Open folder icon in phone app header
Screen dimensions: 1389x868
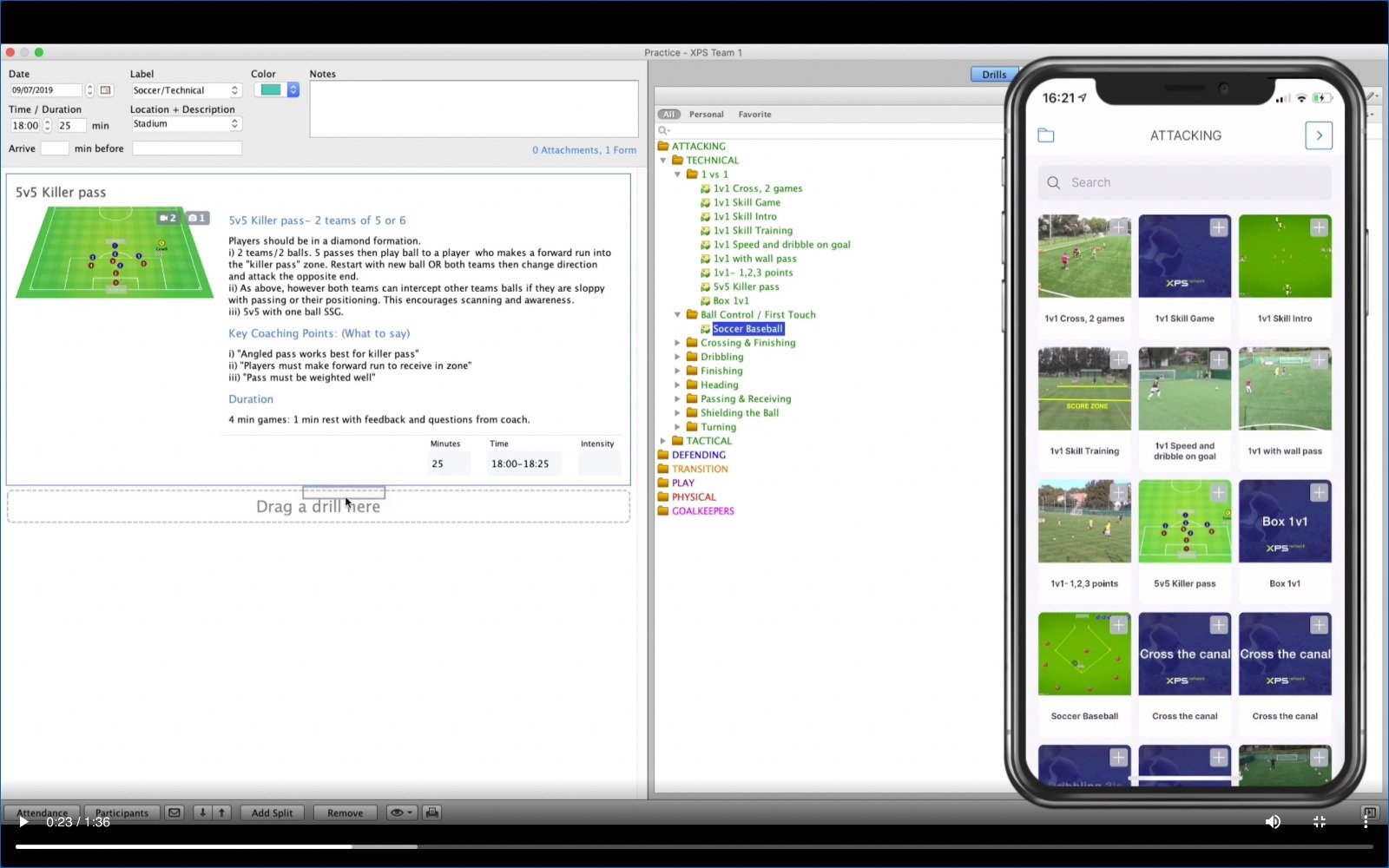tap(1046, 135)
